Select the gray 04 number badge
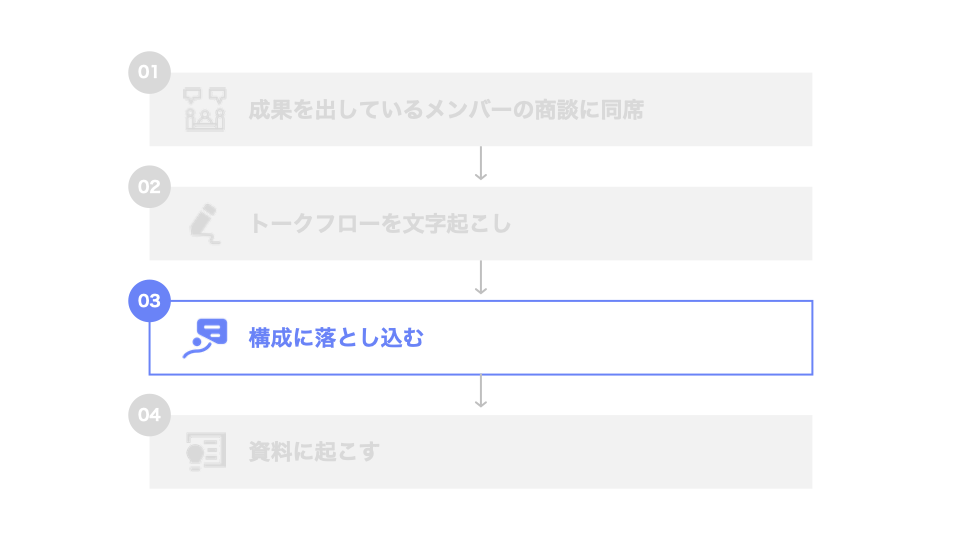Viewport: 960px width, 540px height. [150, 415]
